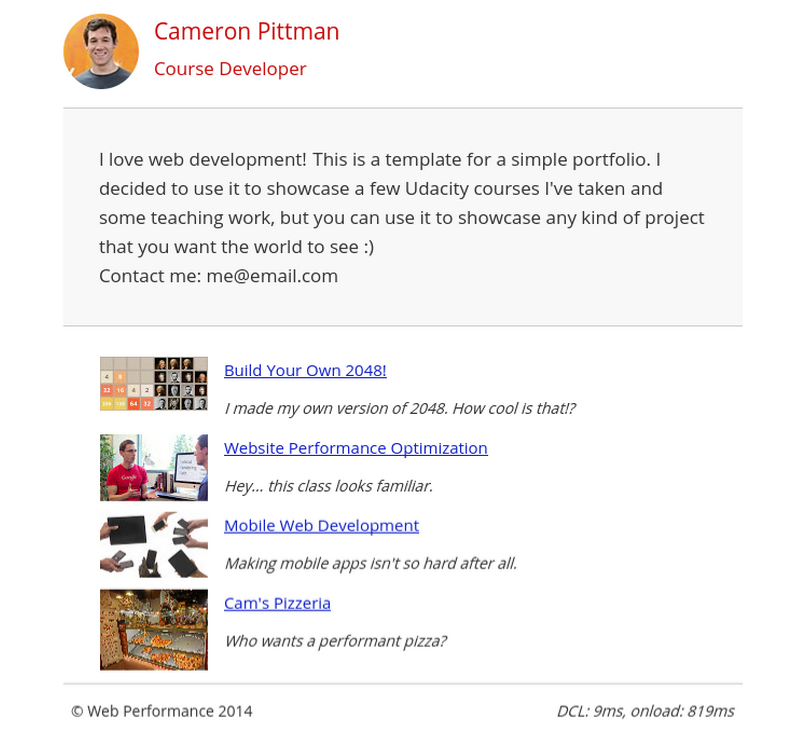Click the Course Developer subtitle
Screen dimensions: 803x754
pyautogui.click(x=230, y=69)
